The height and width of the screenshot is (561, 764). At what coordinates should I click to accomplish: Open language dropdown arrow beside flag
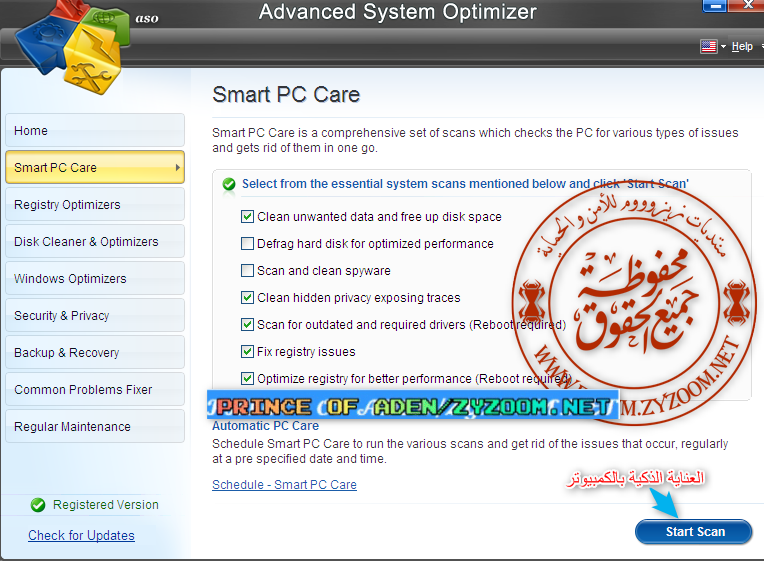[723, 46]
